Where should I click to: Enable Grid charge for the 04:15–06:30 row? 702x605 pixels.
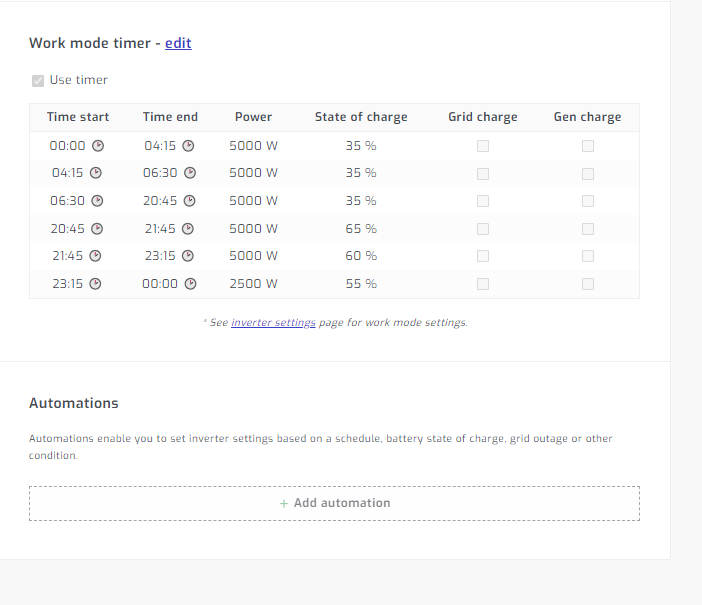coord(483,174)
